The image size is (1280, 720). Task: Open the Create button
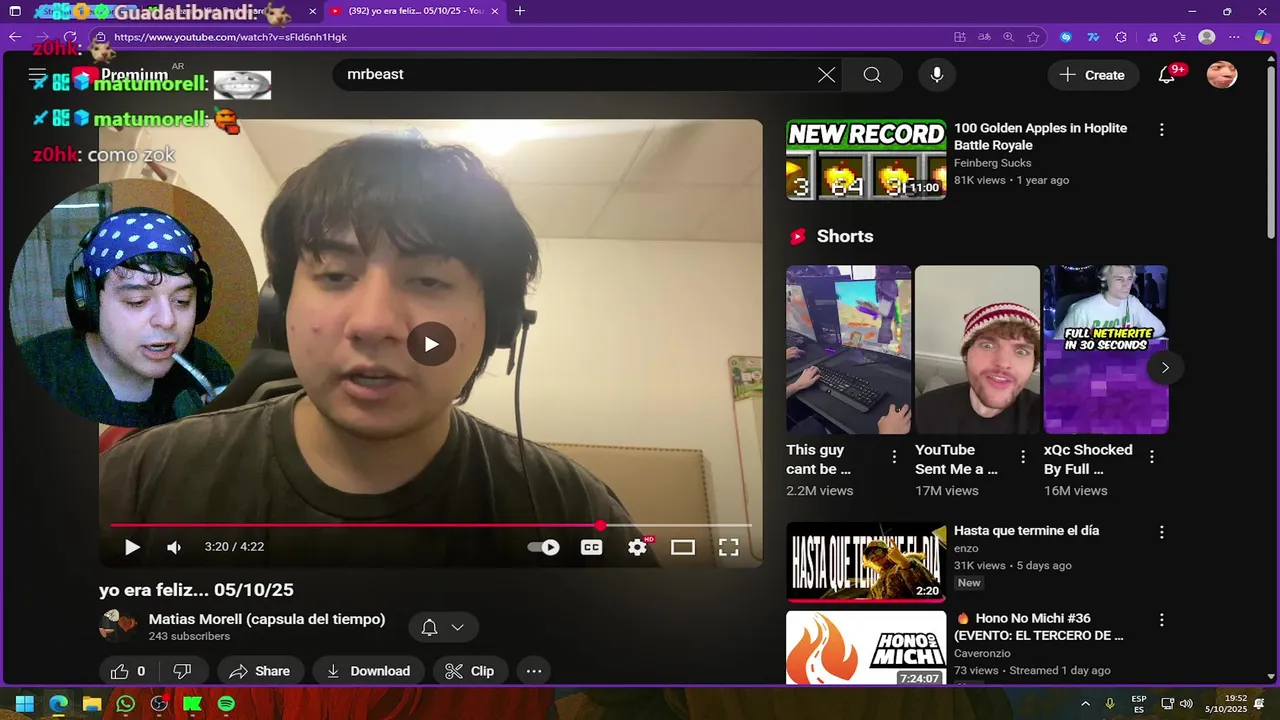point(1092,75)
